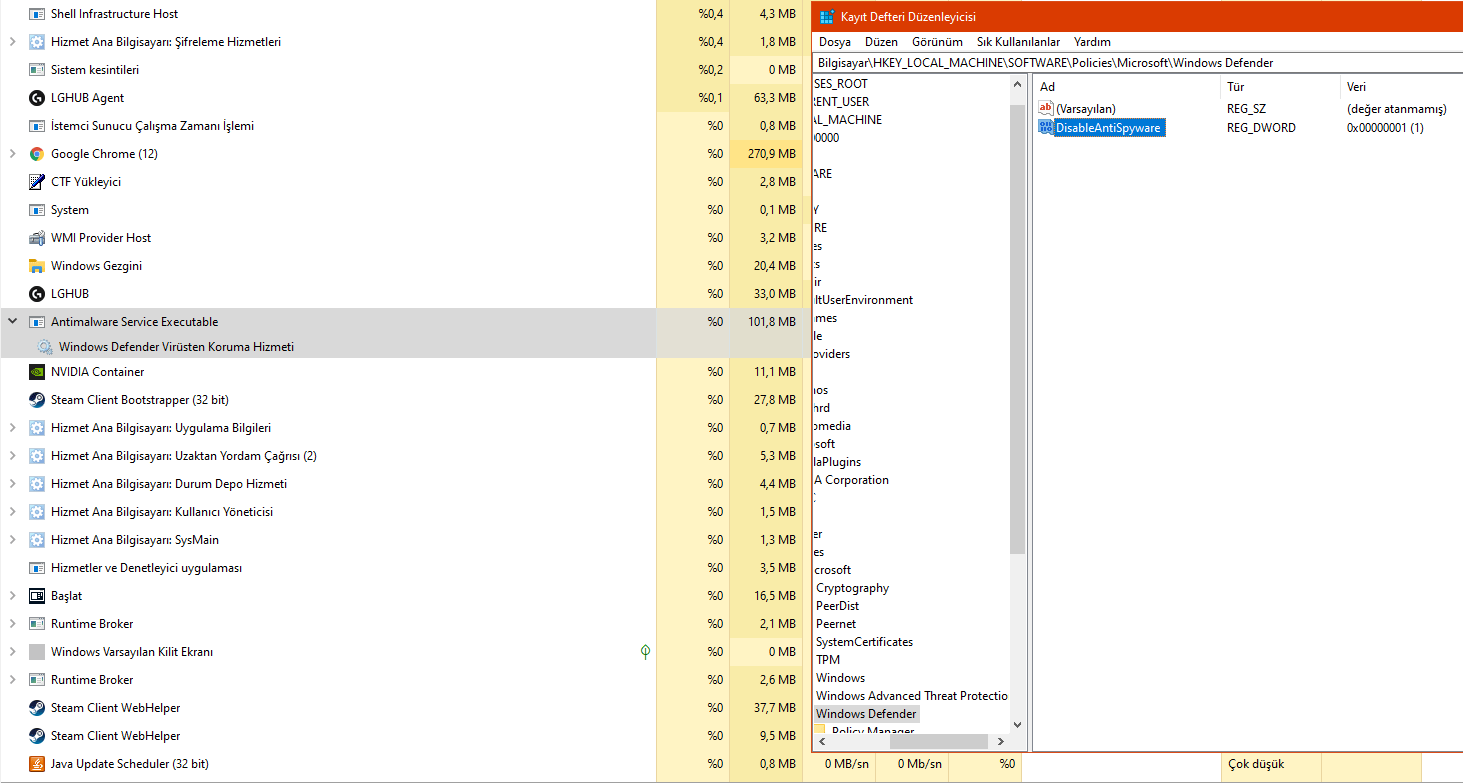Viewport: 1463px width, 783px height.
Task: Open the Sık Kullanılanlar menu
Action: [x=1018, y=42]
